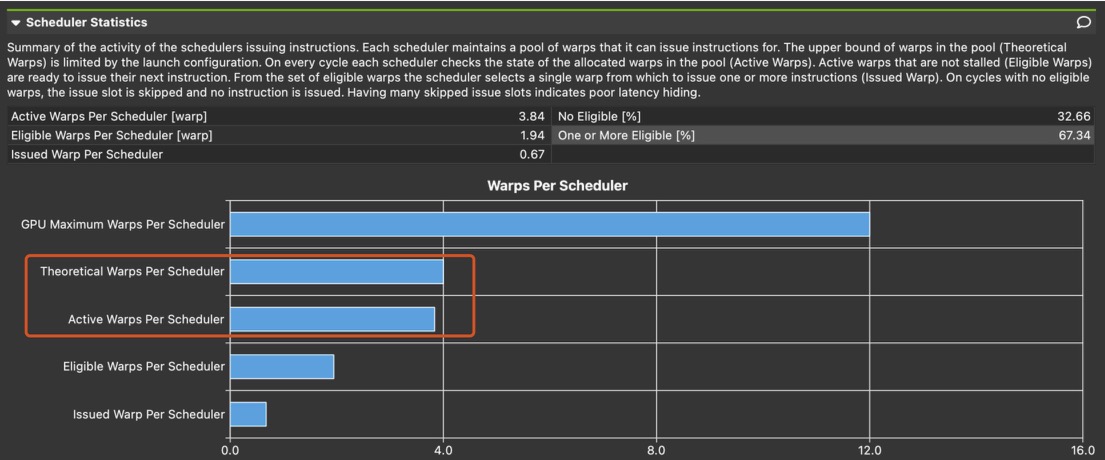Click the 67.34 percentage value
The image size is (1105, 460).
click(1075, 135)
